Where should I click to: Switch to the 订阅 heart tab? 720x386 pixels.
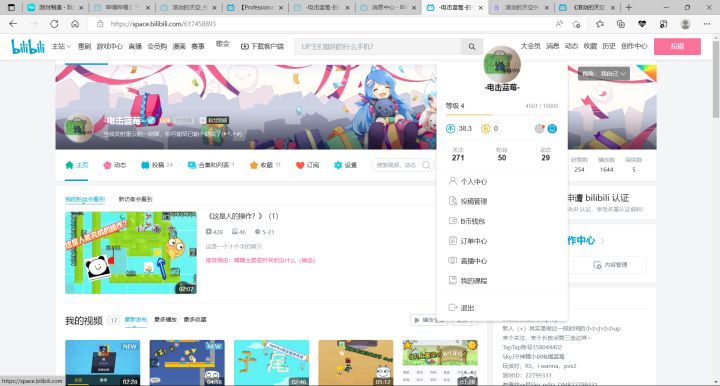[307, 165]
